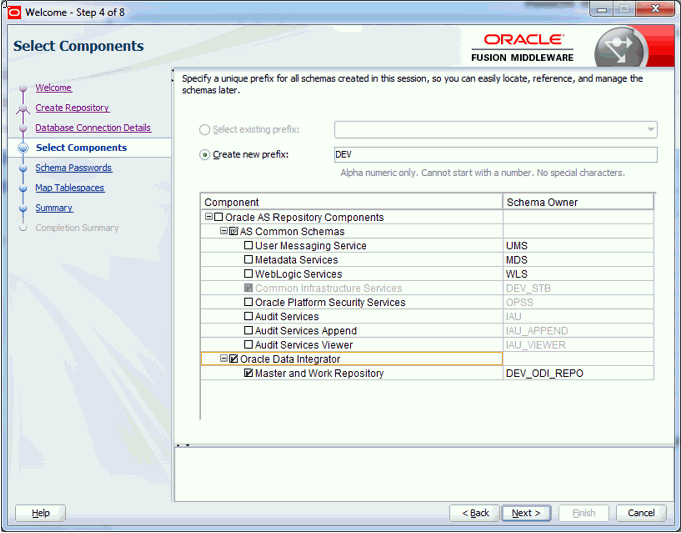Uncheck the Oracle Data Integrator checkbox

pos(234,359)
